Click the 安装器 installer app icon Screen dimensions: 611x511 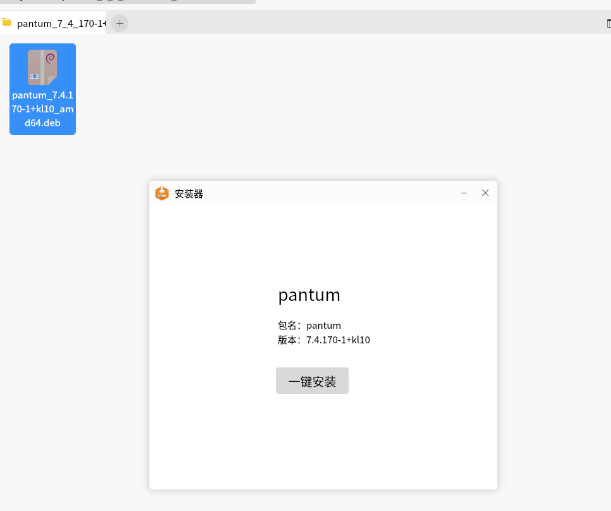click(x=162, y=193)
